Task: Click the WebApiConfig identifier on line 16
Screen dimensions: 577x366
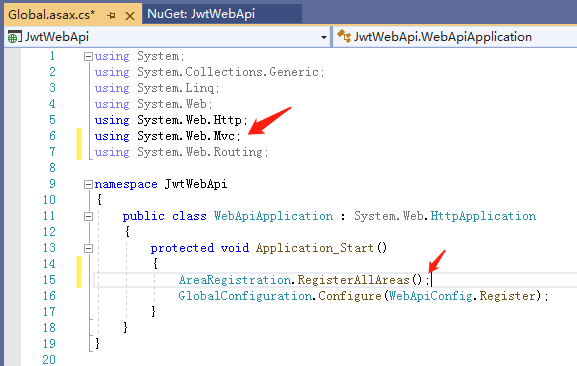Action: pos(431,296)
